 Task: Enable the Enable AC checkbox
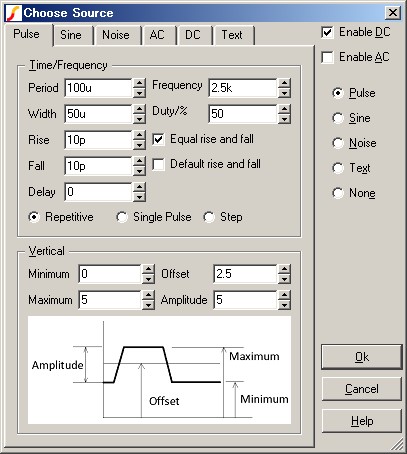pyautogui.click(x=327, y=57)
